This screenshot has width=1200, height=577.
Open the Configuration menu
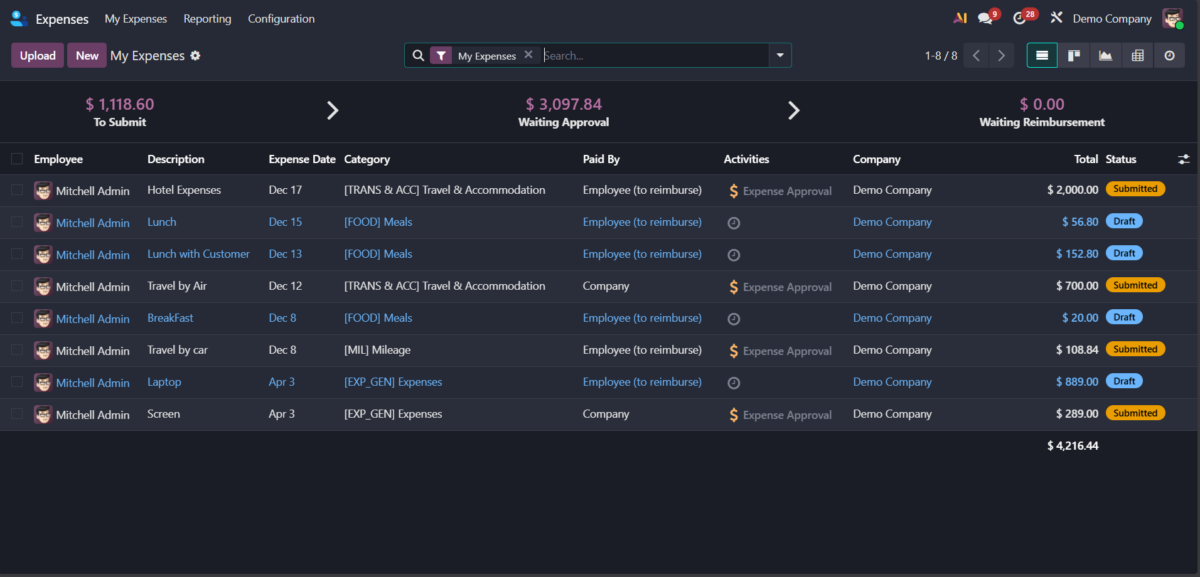tap(281, 19)
